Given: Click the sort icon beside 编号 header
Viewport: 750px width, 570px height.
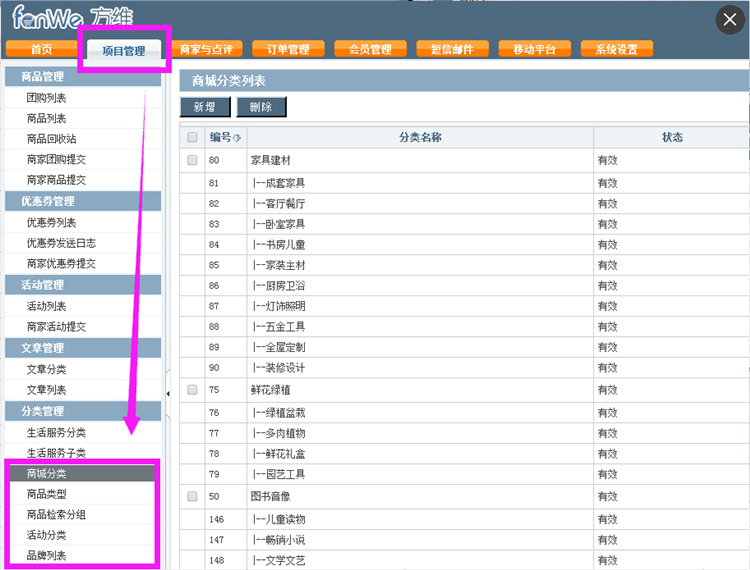Looking at the screenshot, I should [x=237, y=138].
